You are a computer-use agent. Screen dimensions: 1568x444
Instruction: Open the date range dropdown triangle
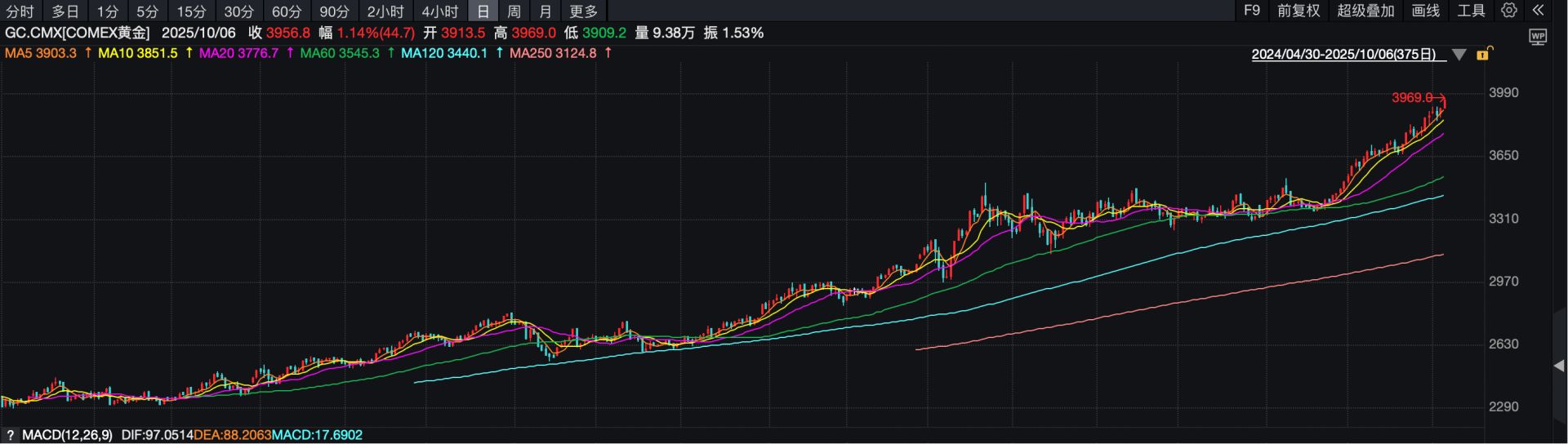click(x=1459, y=55)
